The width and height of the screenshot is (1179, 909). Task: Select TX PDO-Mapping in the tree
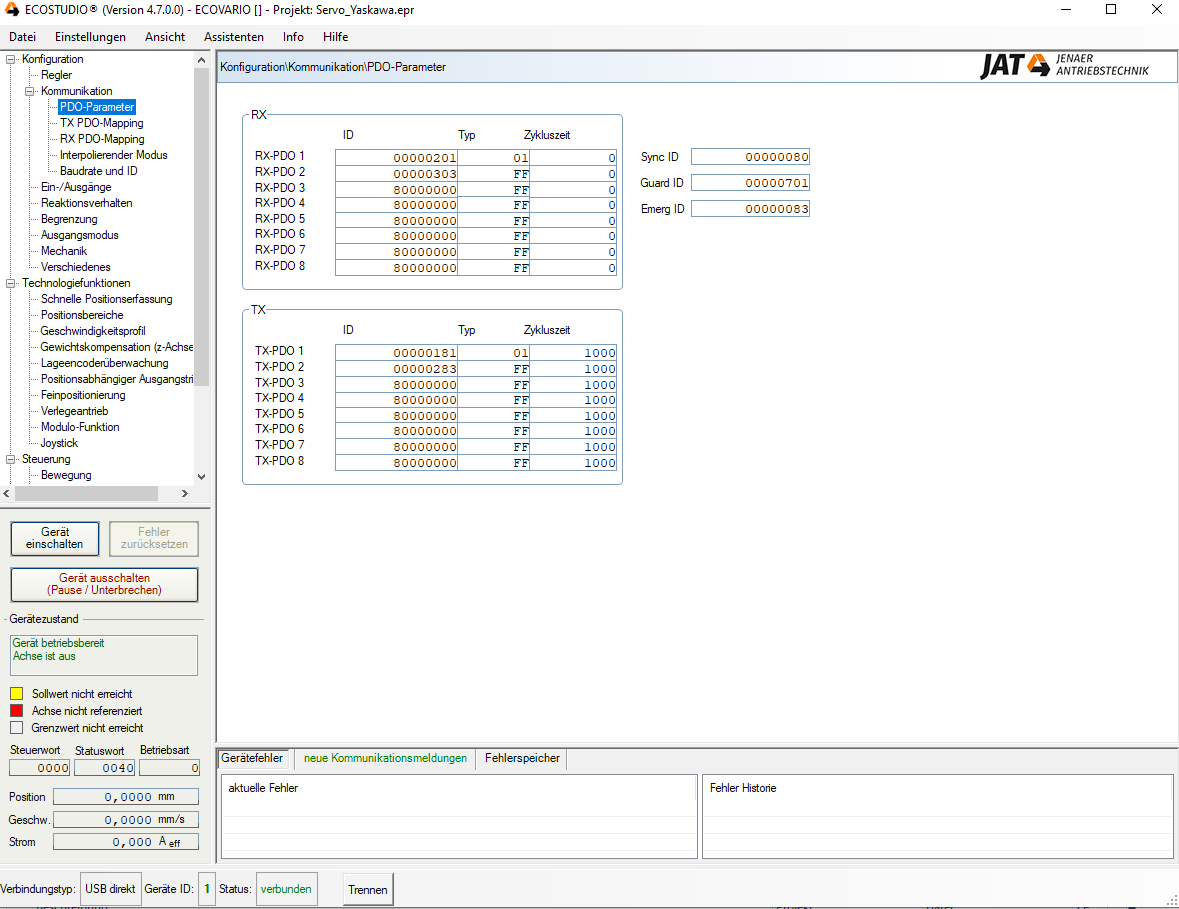coord(102,123)
